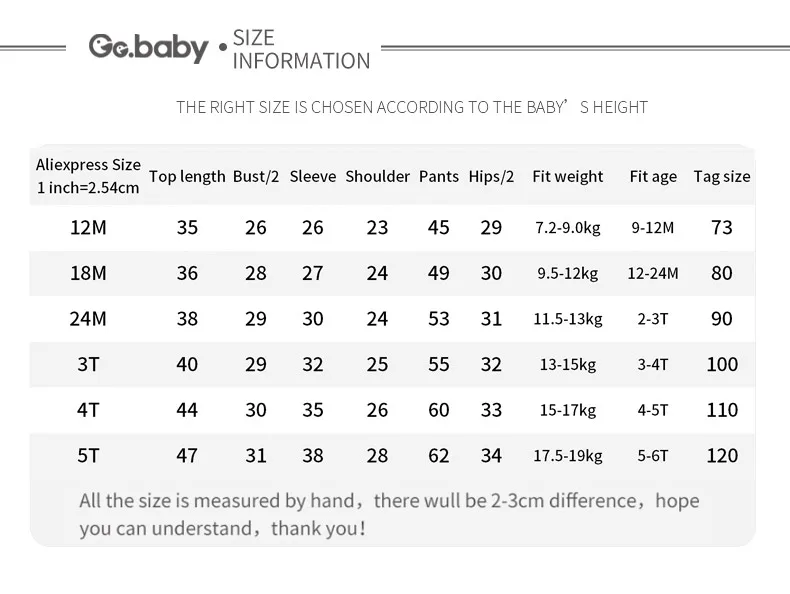Image resolution: width=790 pixels, height=594 pixels.
Task: Select the 12M size row label
Action: pyautogui.click(x=88, y=227)
